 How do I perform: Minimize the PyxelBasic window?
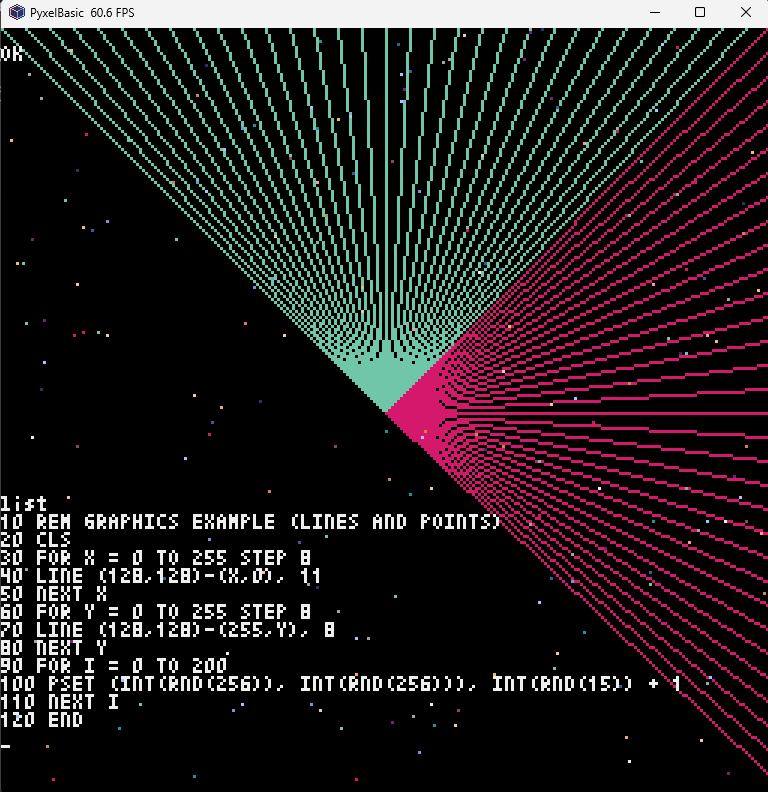click(655, 12)
